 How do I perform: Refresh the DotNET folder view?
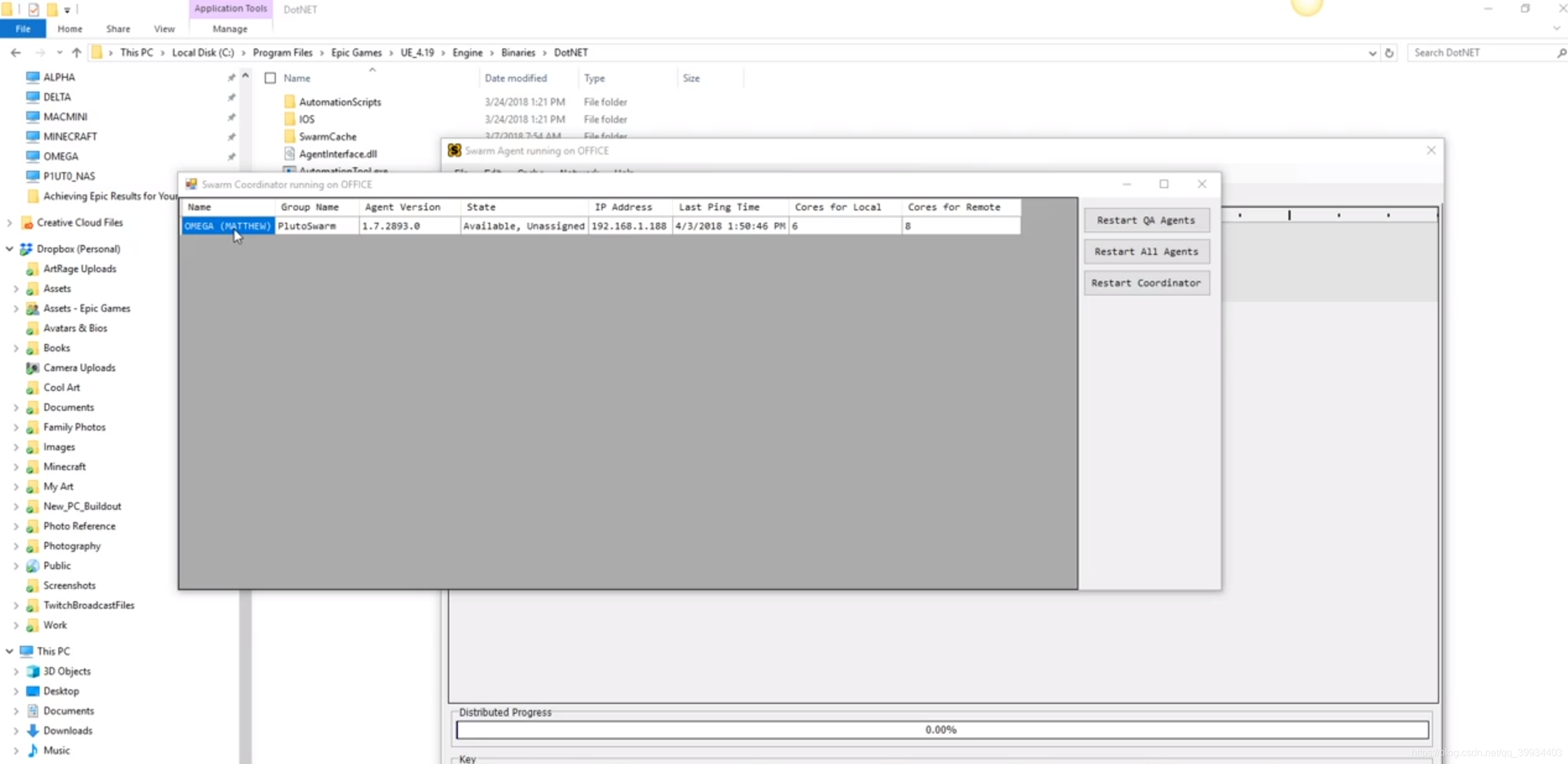pos(1389,53)
